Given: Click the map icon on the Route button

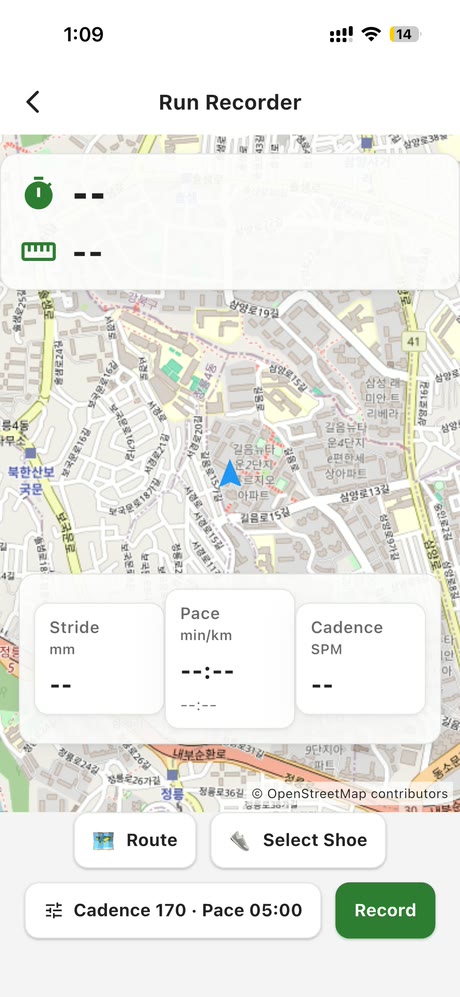Looking at the screenshot, I should click(103, 841).
